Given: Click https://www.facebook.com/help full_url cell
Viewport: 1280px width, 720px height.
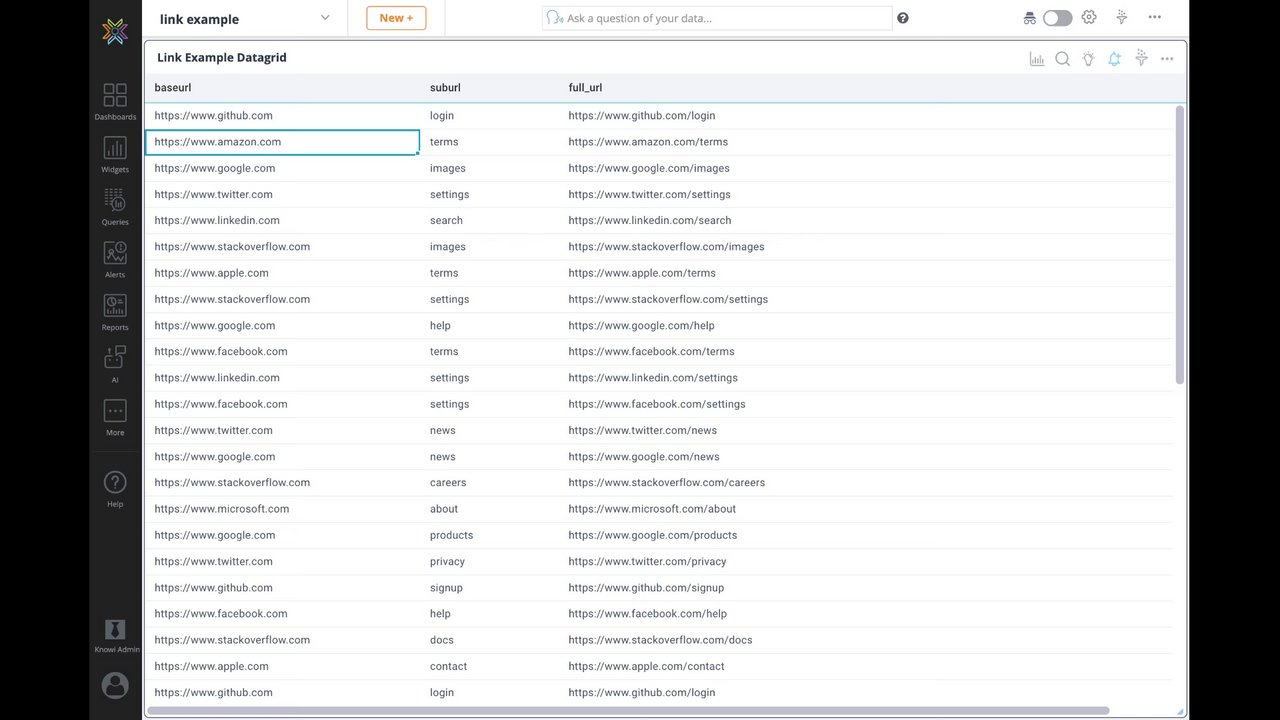Looking at the screenshot, I should click(x=866, y=614).
